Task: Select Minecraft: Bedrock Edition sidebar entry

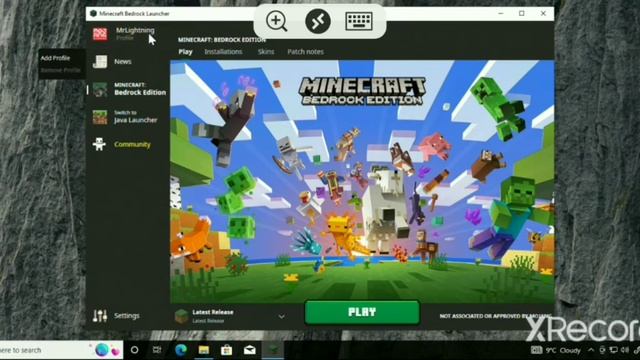Action: coord(140,89)
